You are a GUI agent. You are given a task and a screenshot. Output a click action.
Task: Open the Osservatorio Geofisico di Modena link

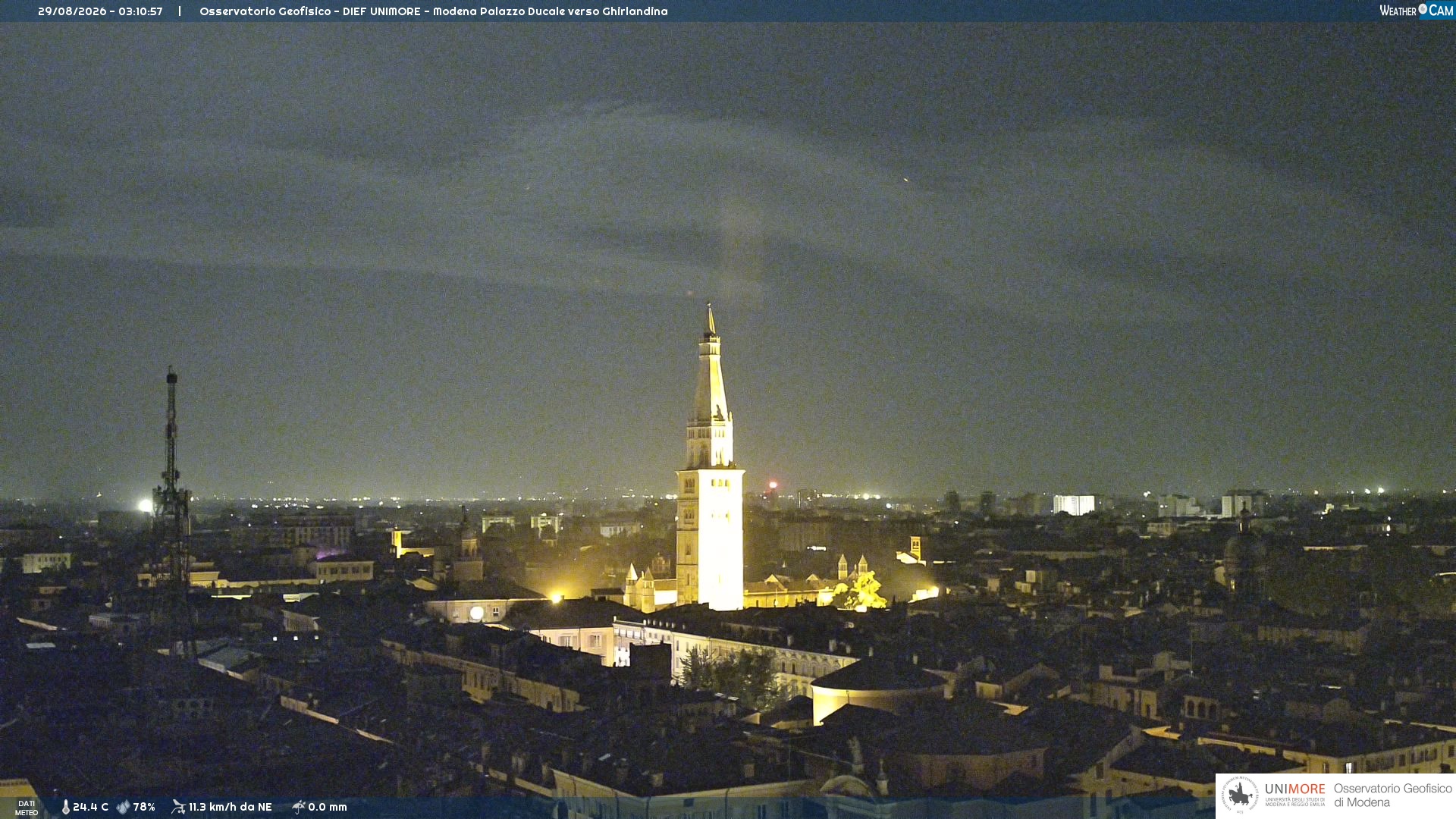[1392, 795]
